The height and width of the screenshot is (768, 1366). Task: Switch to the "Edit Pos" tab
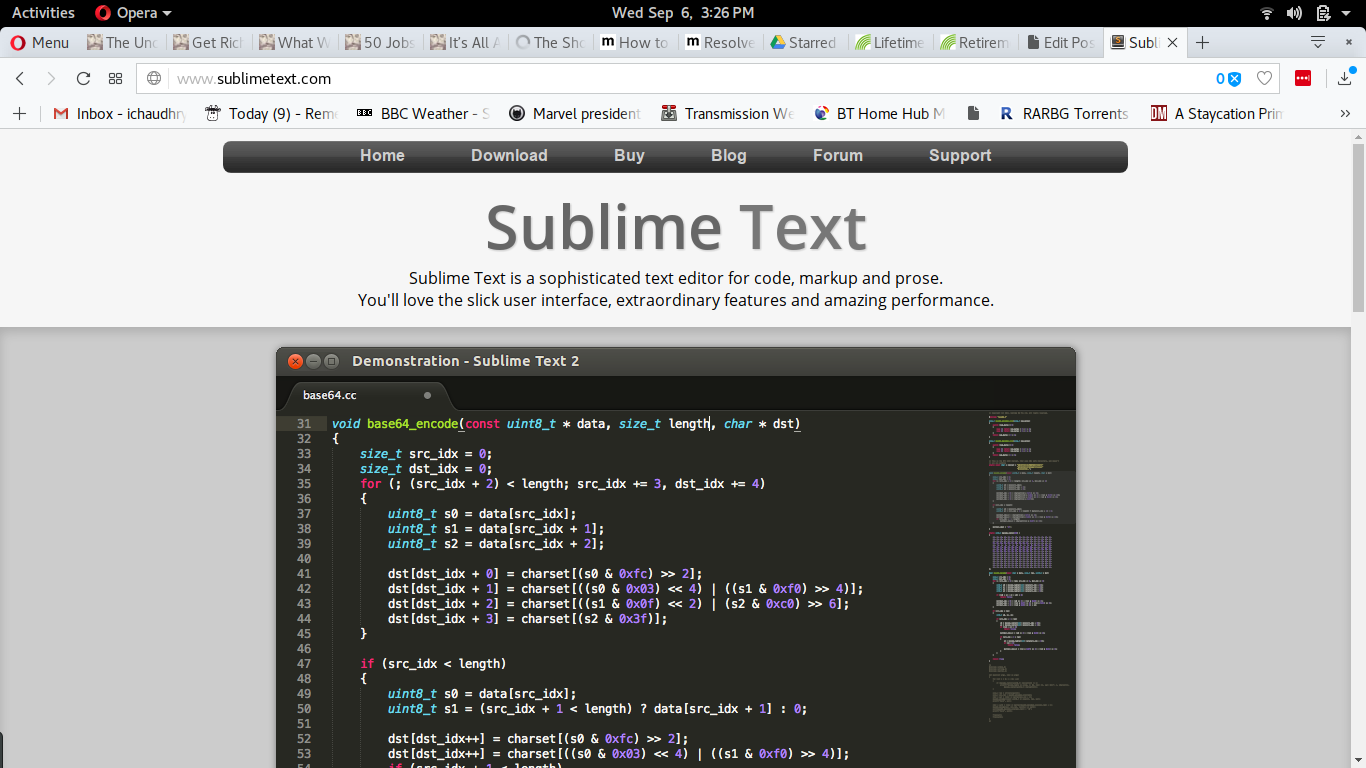click(1060, 42)
